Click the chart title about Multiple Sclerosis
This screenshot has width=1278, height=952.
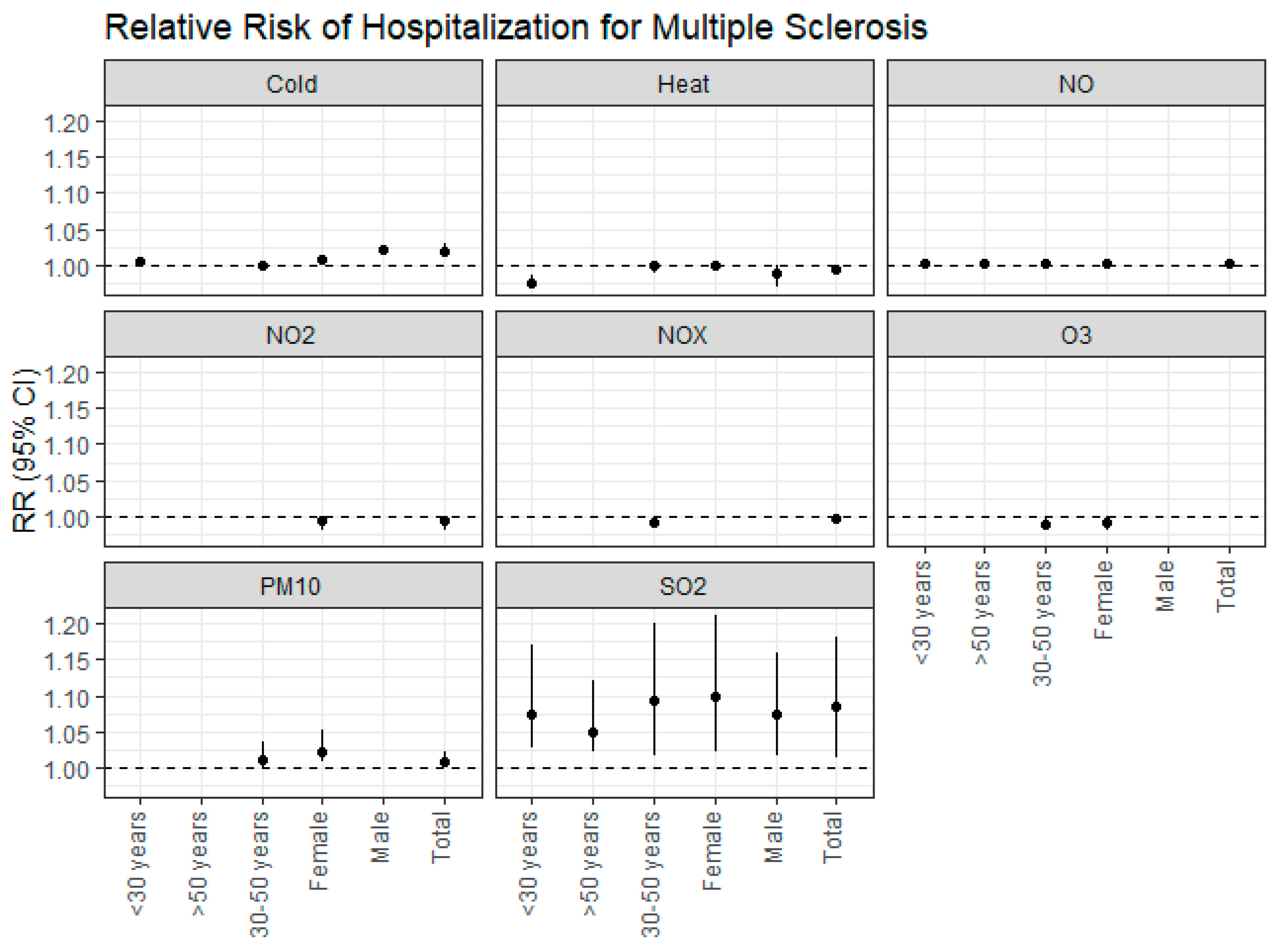(516, 27)
